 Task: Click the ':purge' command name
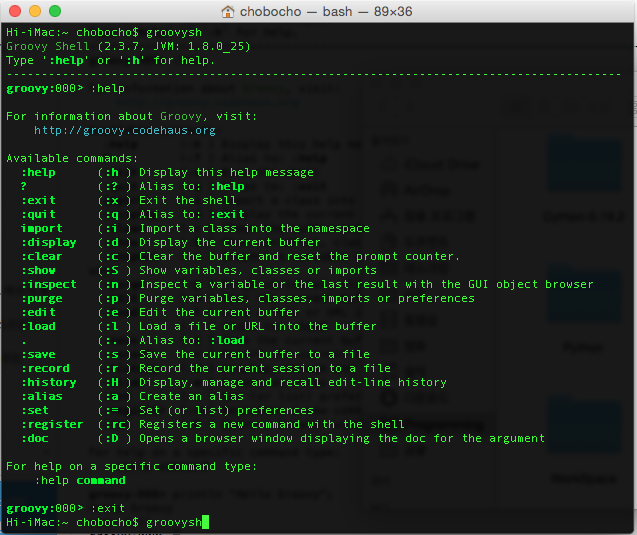point(42,299)
